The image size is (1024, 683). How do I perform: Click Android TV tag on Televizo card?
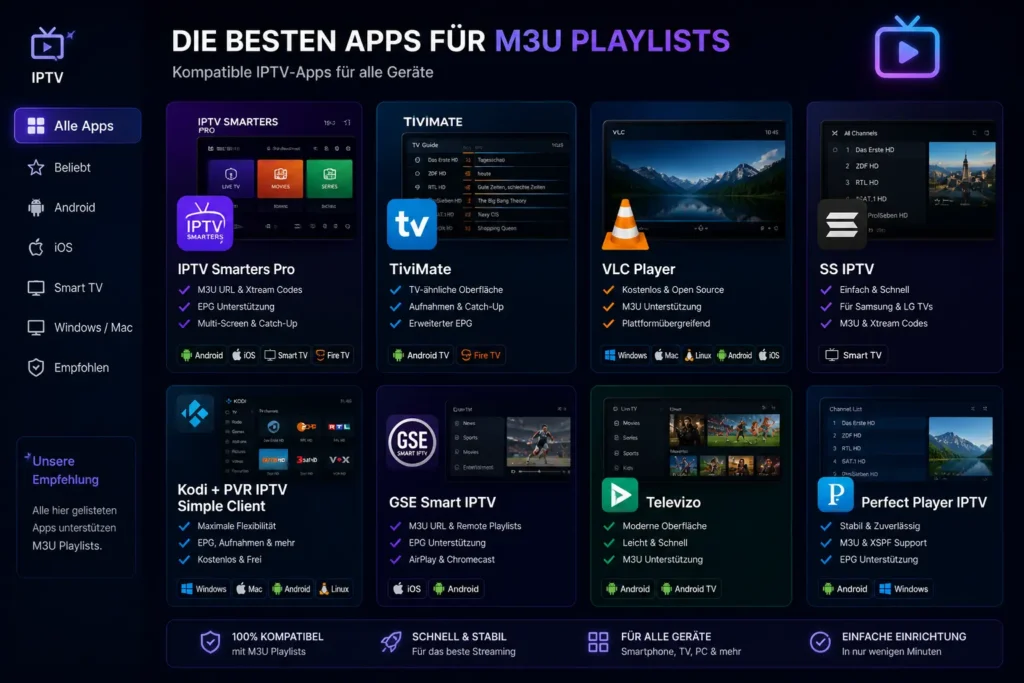coord(690,589)
